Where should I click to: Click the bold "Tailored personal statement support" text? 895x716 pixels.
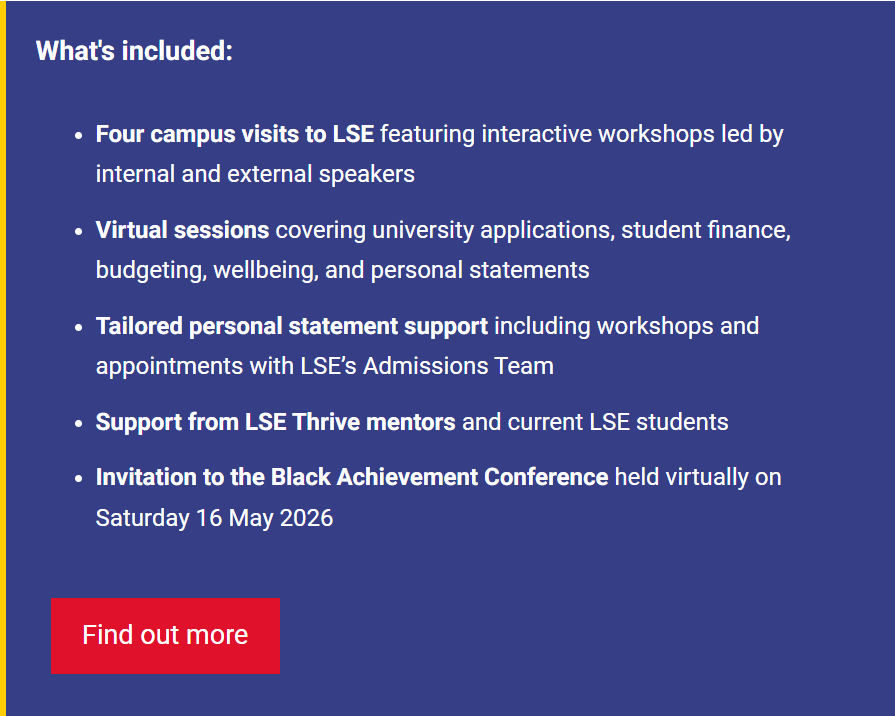click(291, 326)
